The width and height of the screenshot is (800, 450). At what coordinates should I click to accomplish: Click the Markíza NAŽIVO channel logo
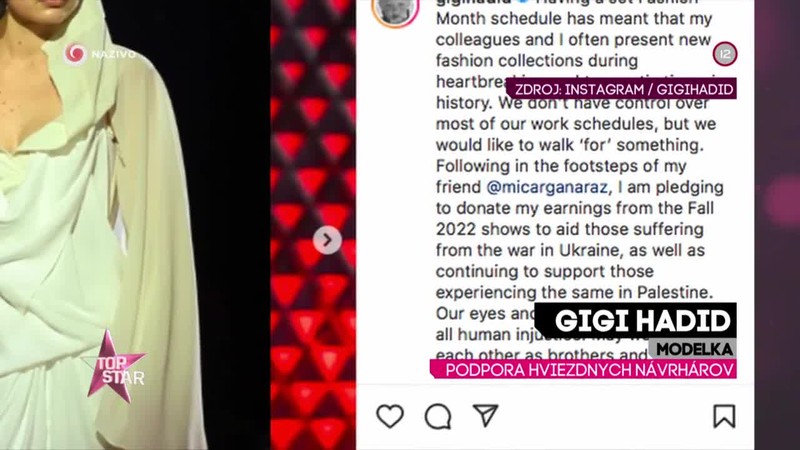tap(100, 54)
